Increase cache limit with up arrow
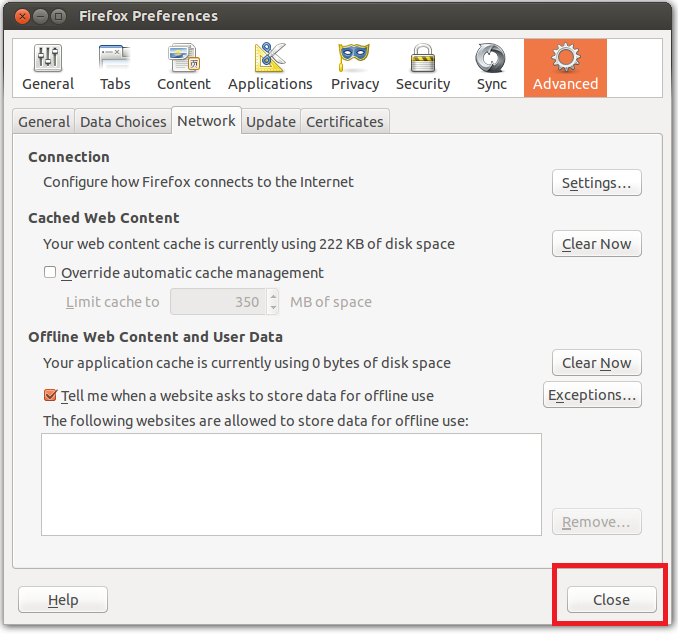This screenshot has width=678, height=634. coord(273,296)
